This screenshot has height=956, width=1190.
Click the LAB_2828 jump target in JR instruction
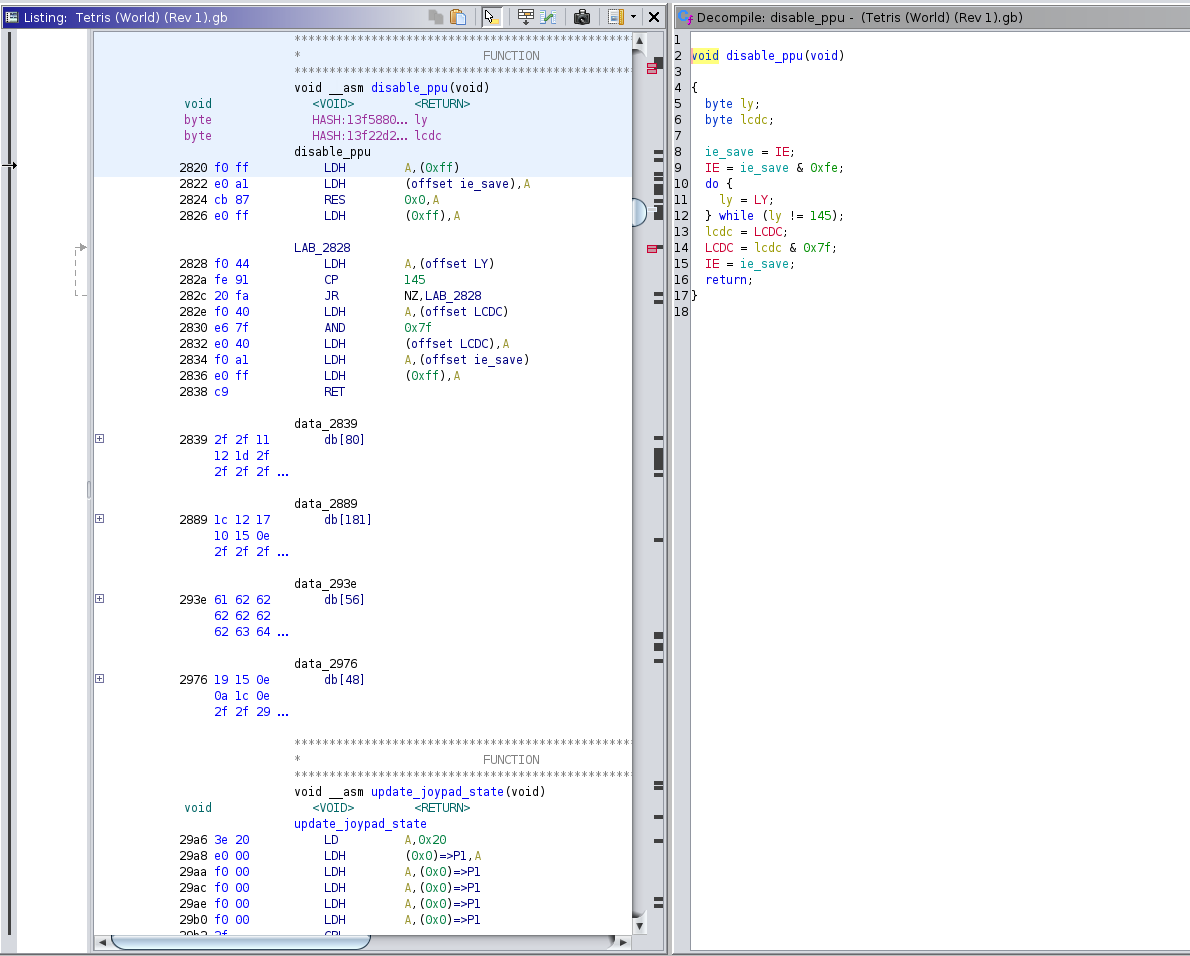click(452, 296)
